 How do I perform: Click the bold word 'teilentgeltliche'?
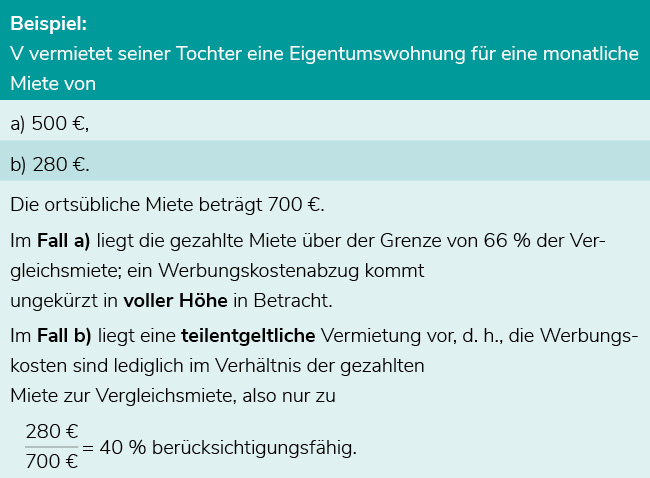[x=248, y=336]
